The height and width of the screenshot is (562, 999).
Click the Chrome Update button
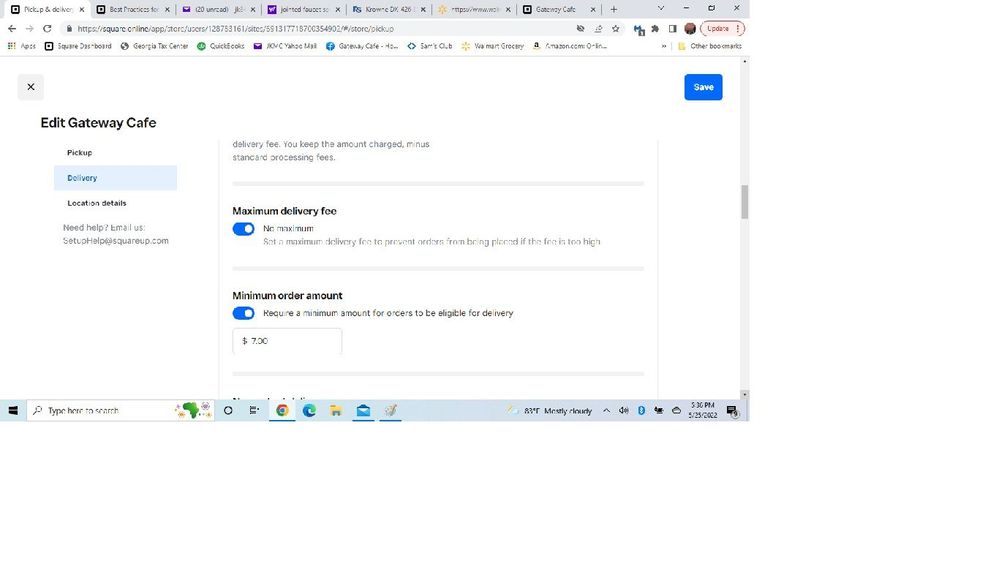point(722,29)
